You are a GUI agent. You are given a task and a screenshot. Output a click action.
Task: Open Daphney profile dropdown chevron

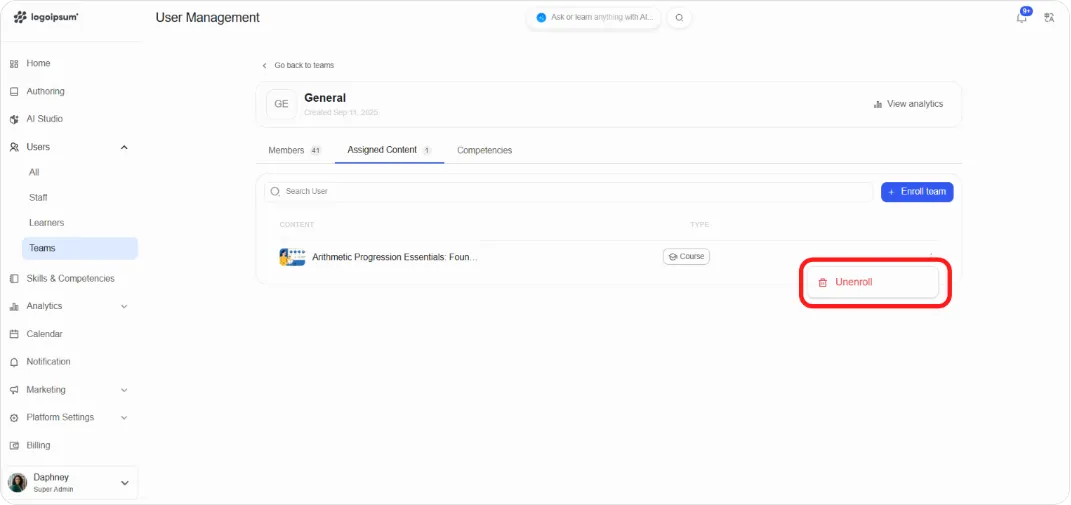tap(125, 482)
